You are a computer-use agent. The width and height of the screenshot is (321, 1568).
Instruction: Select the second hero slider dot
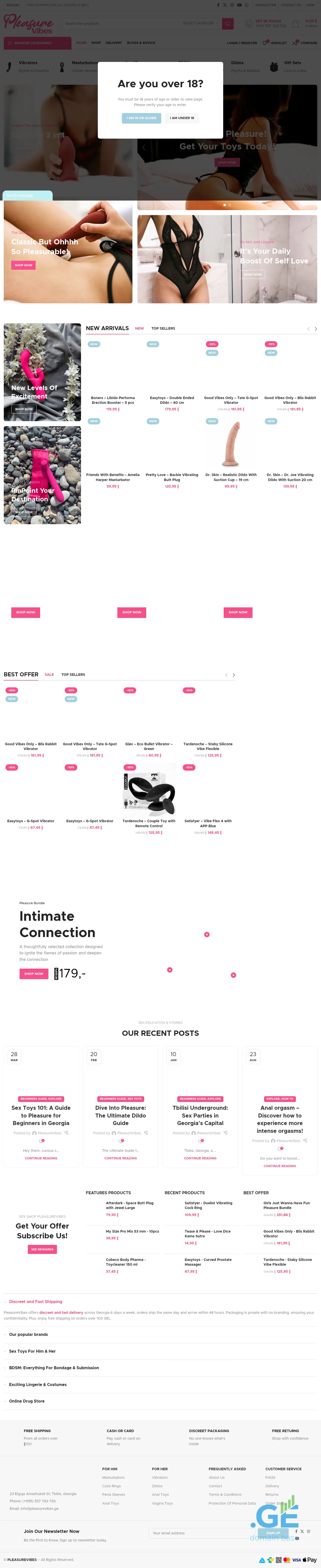pyautogui.click(x=230, y=205)
